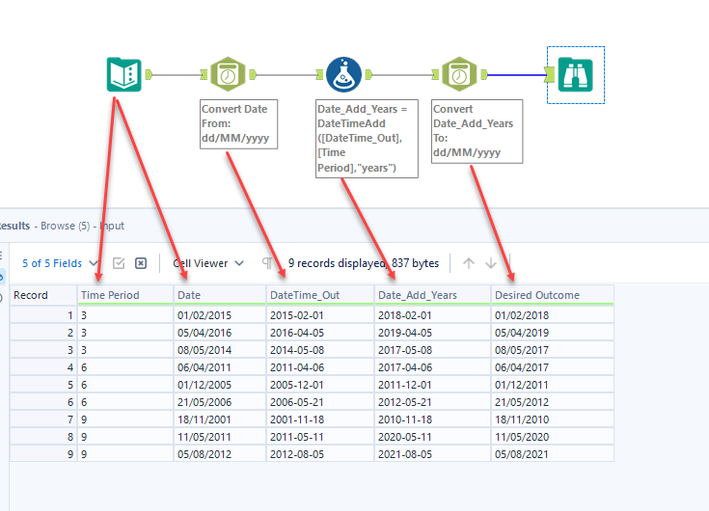Viewport: 709px width, 511px height.
Task: Select Desired Outcome cell 01/02/2018
Action: tap(553, 315)
